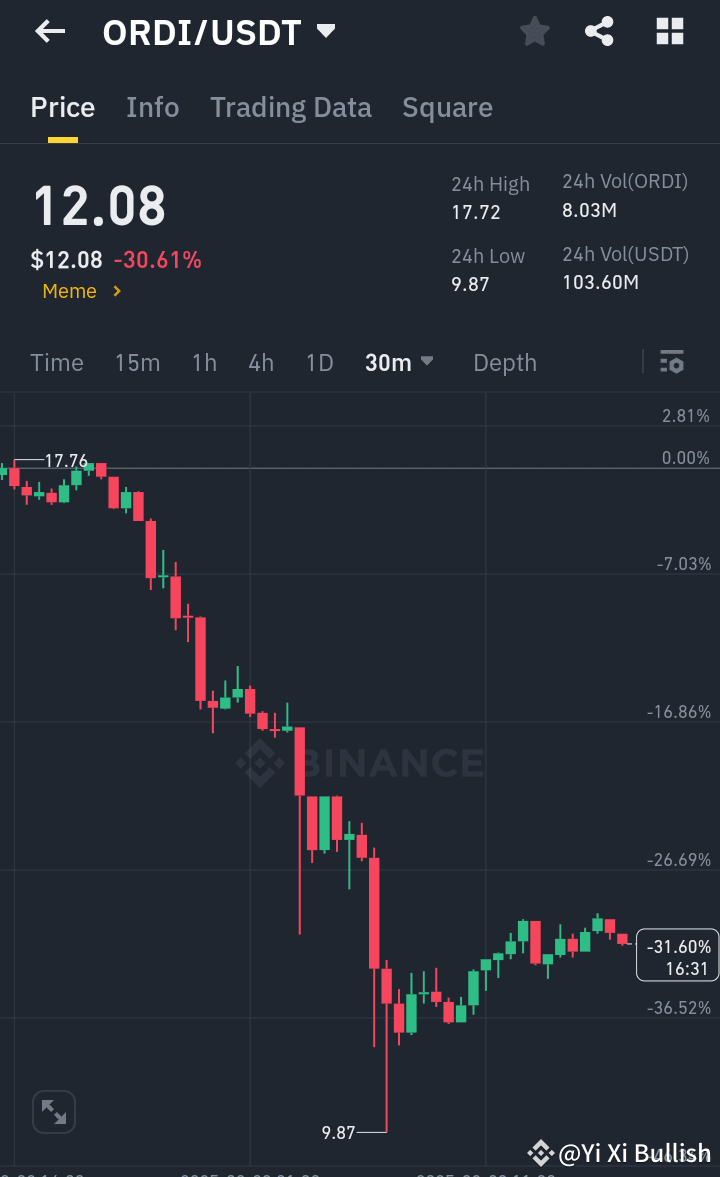
Task: Select the 1D timeframe
Action: [319, 362]
